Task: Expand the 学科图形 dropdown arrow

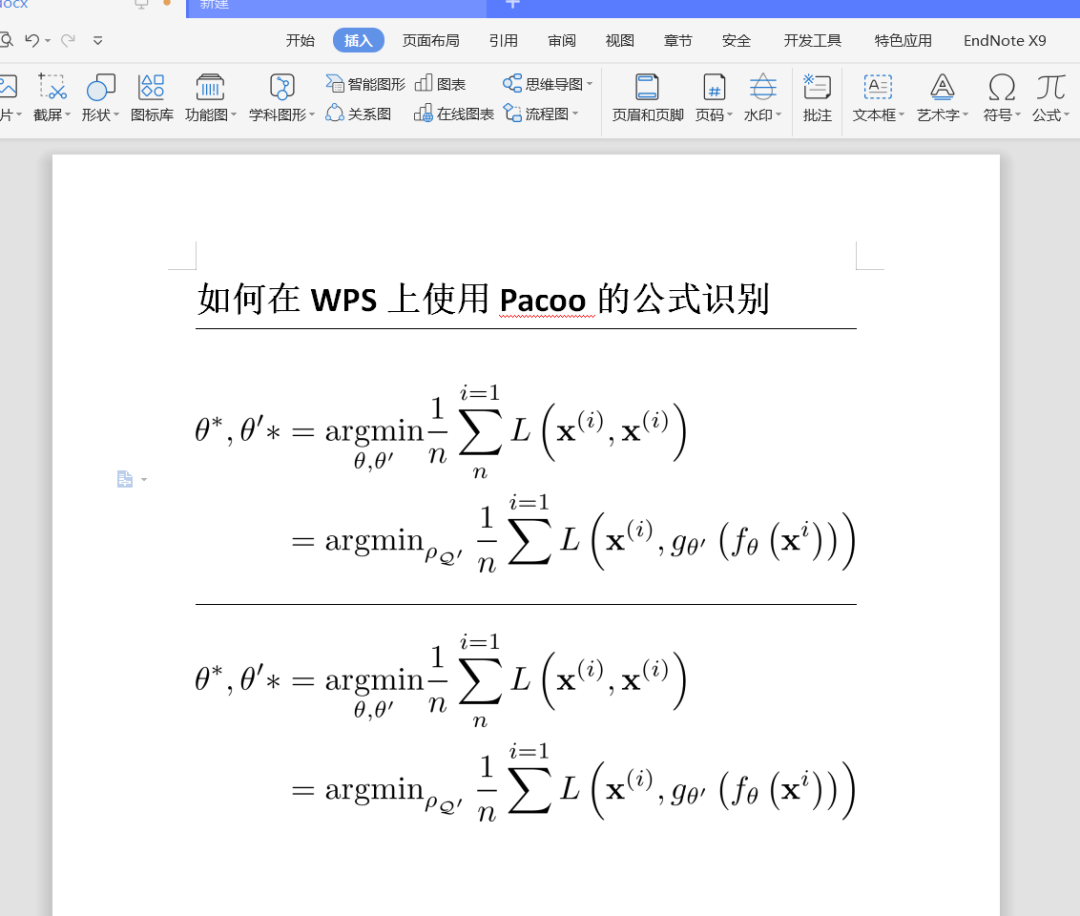Action: tap(311, 114)
